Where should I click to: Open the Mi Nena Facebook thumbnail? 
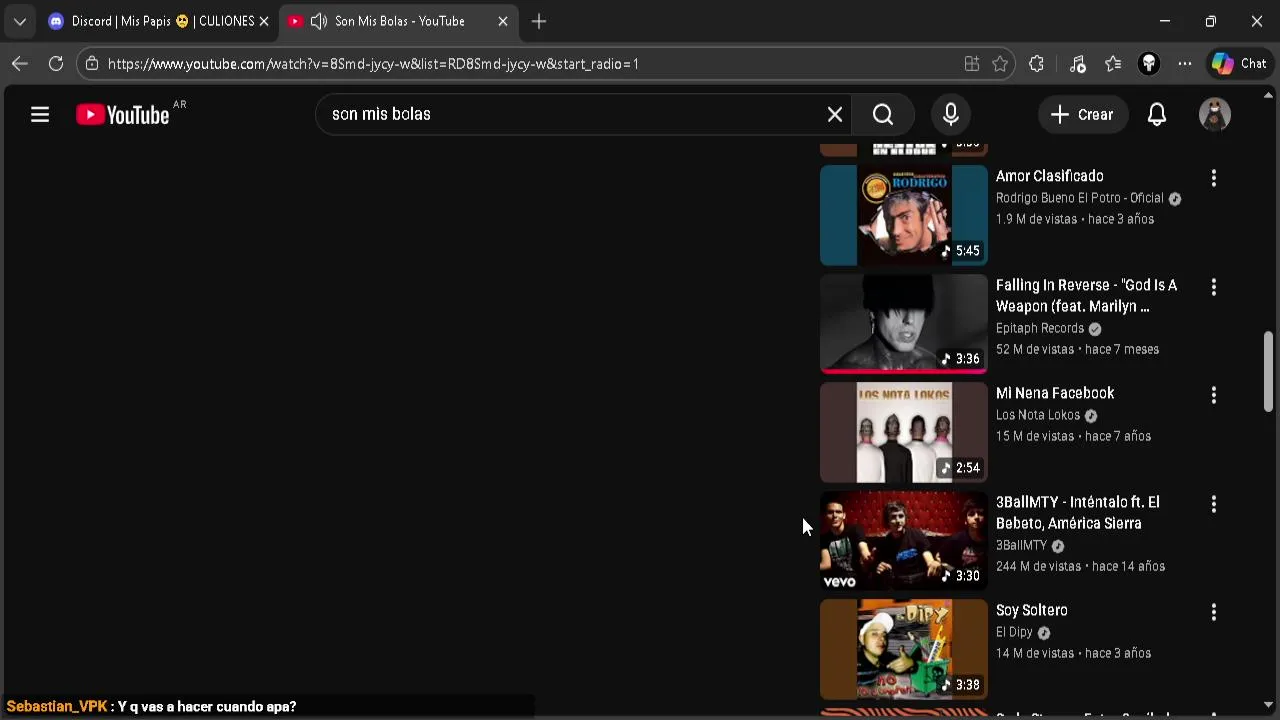click(x=904, y=432)
